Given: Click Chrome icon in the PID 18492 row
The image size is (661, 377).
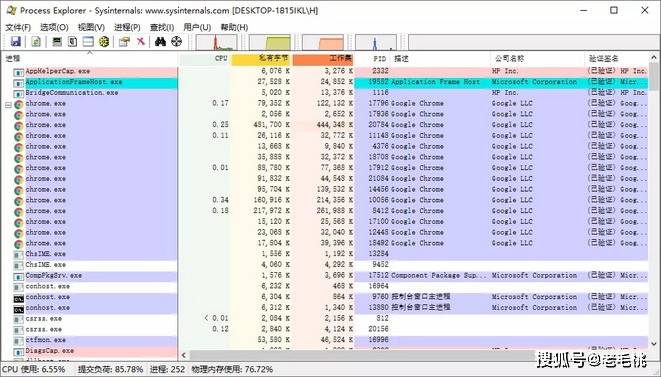Looking at the screenshot, I should pos(19,244).
